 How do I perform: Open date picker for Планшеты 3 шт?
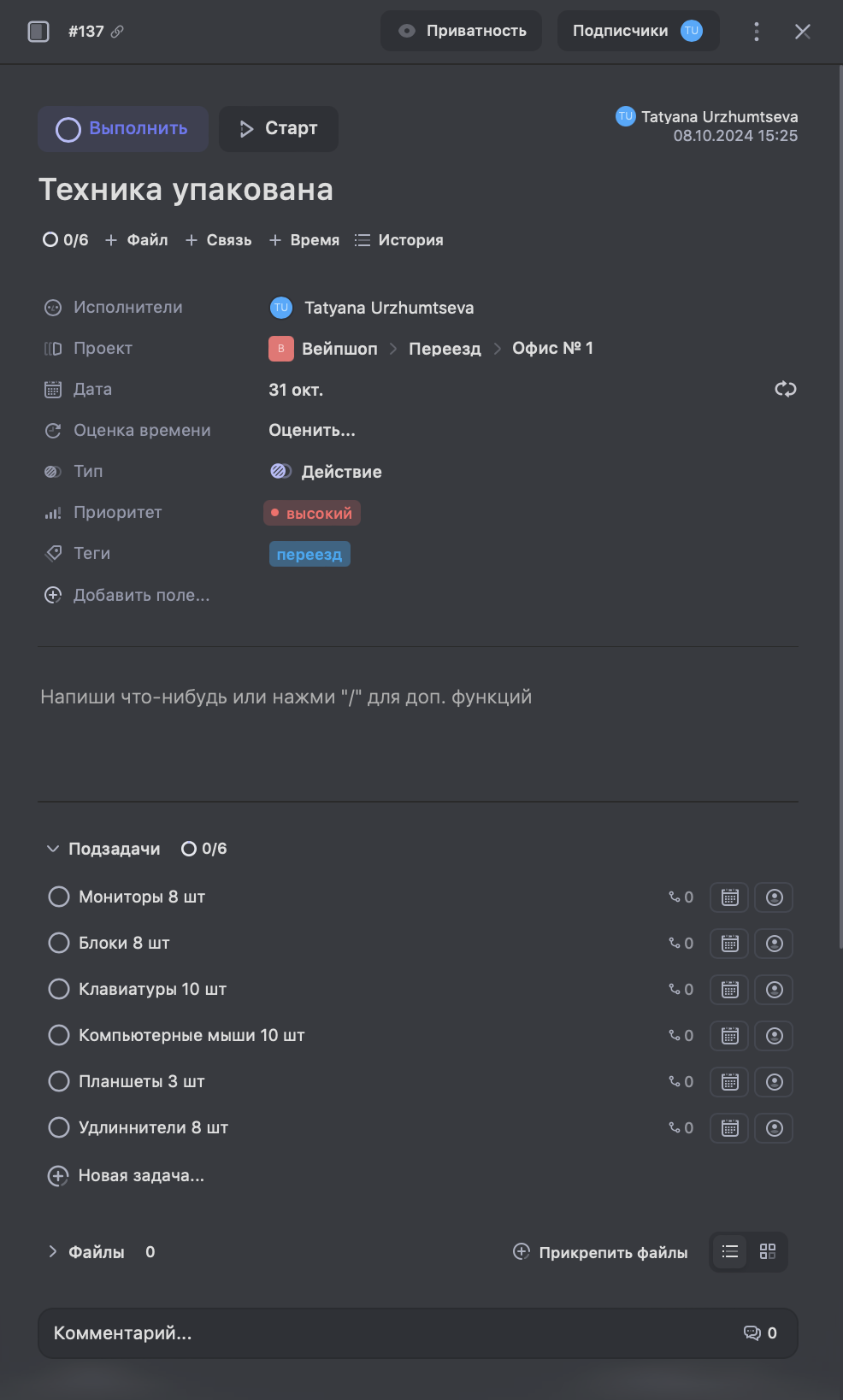click(x=729, y=1082)
